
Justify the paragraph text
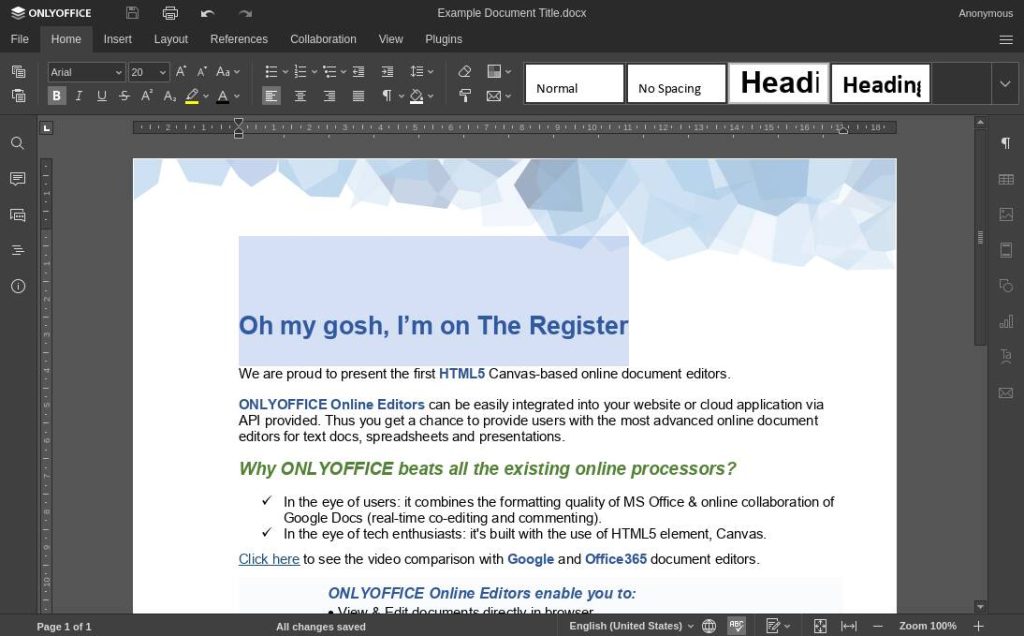point(358,96)
